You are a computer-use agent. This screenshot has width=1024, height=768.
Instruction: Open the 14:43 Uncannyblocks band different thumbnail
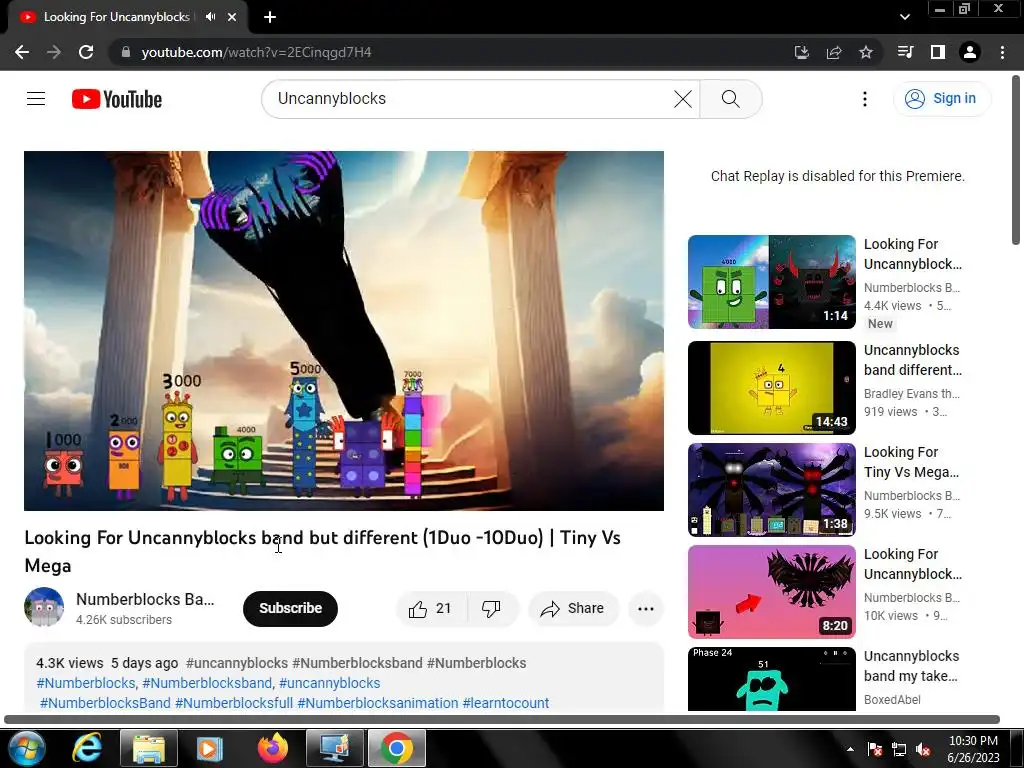pos(771,388)
